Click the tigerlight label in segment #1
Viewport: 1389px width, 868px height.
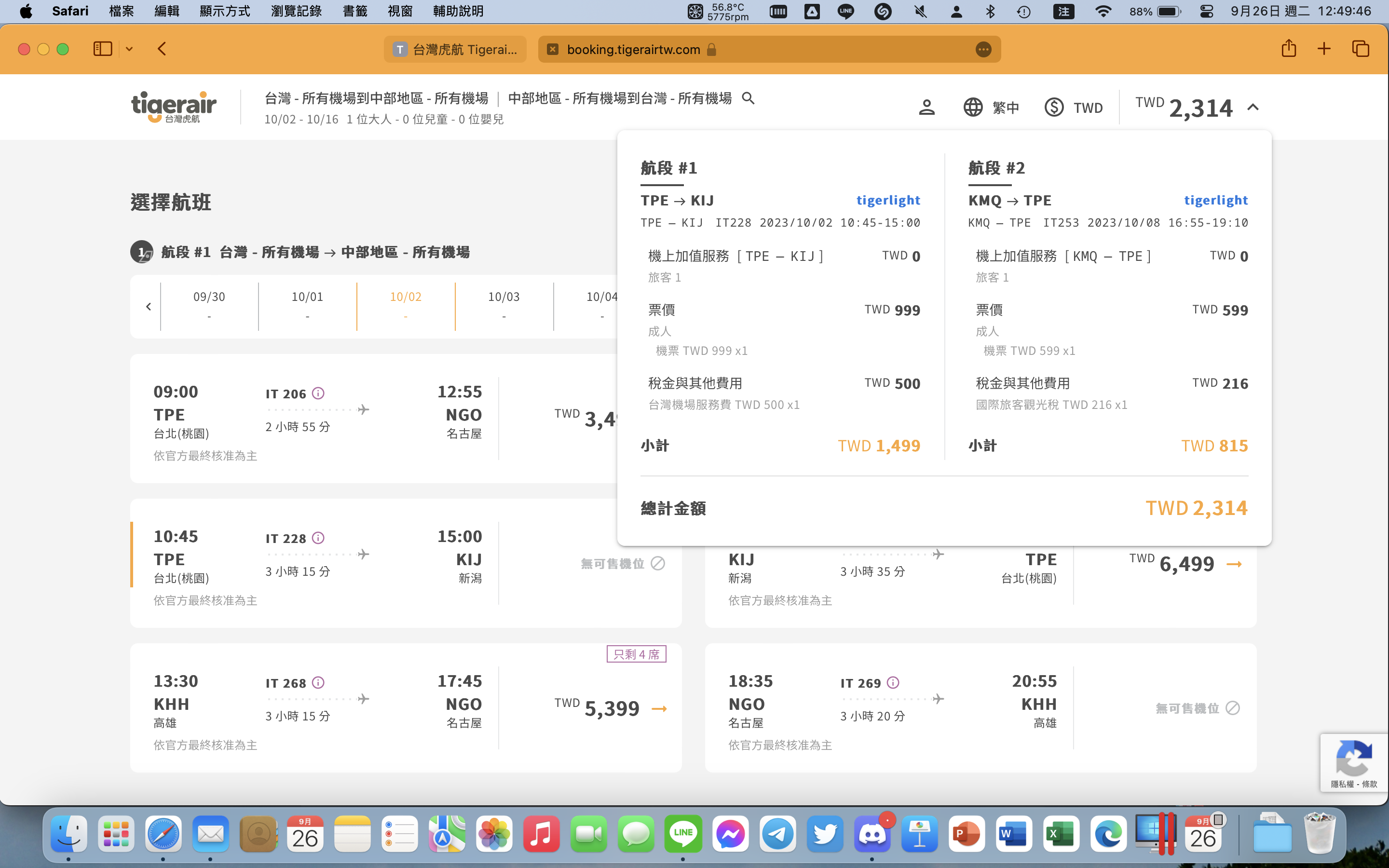(888, 200)
